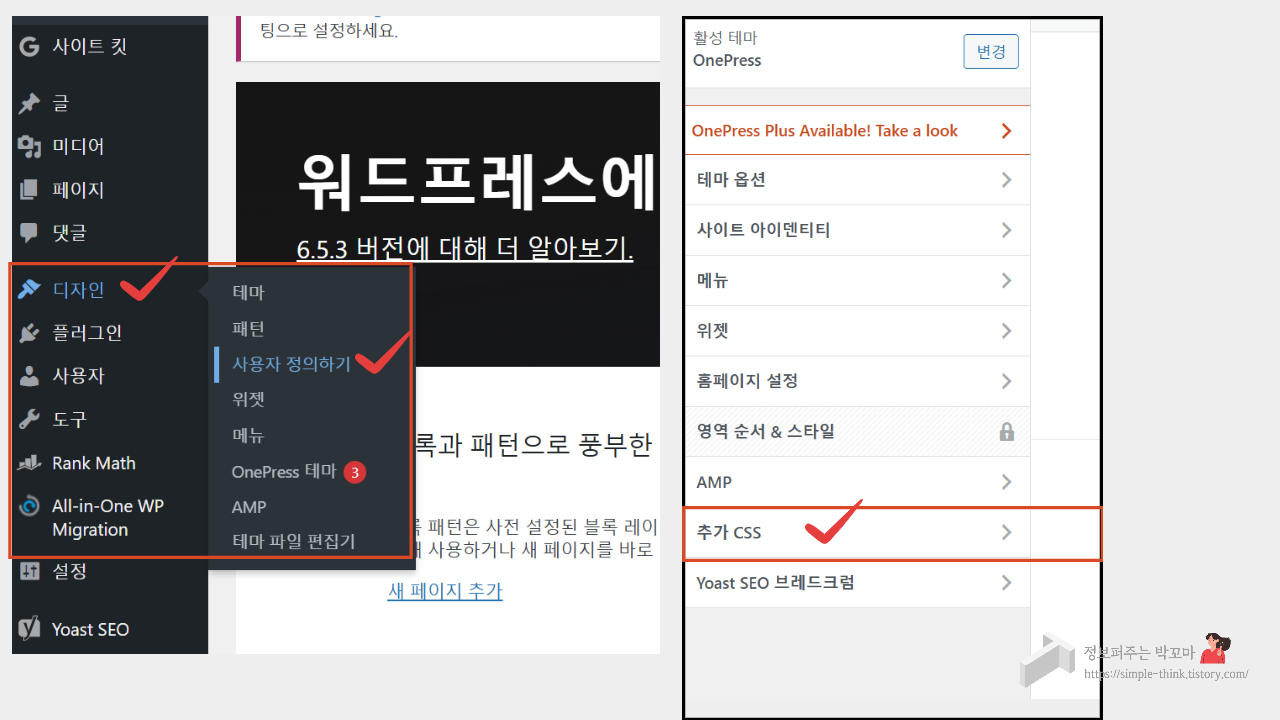Image resolution: width=1280 pixels, height=720 pixels.
Task: Select AMP in the 디자인 submenu
Action: tap(249, 507)
